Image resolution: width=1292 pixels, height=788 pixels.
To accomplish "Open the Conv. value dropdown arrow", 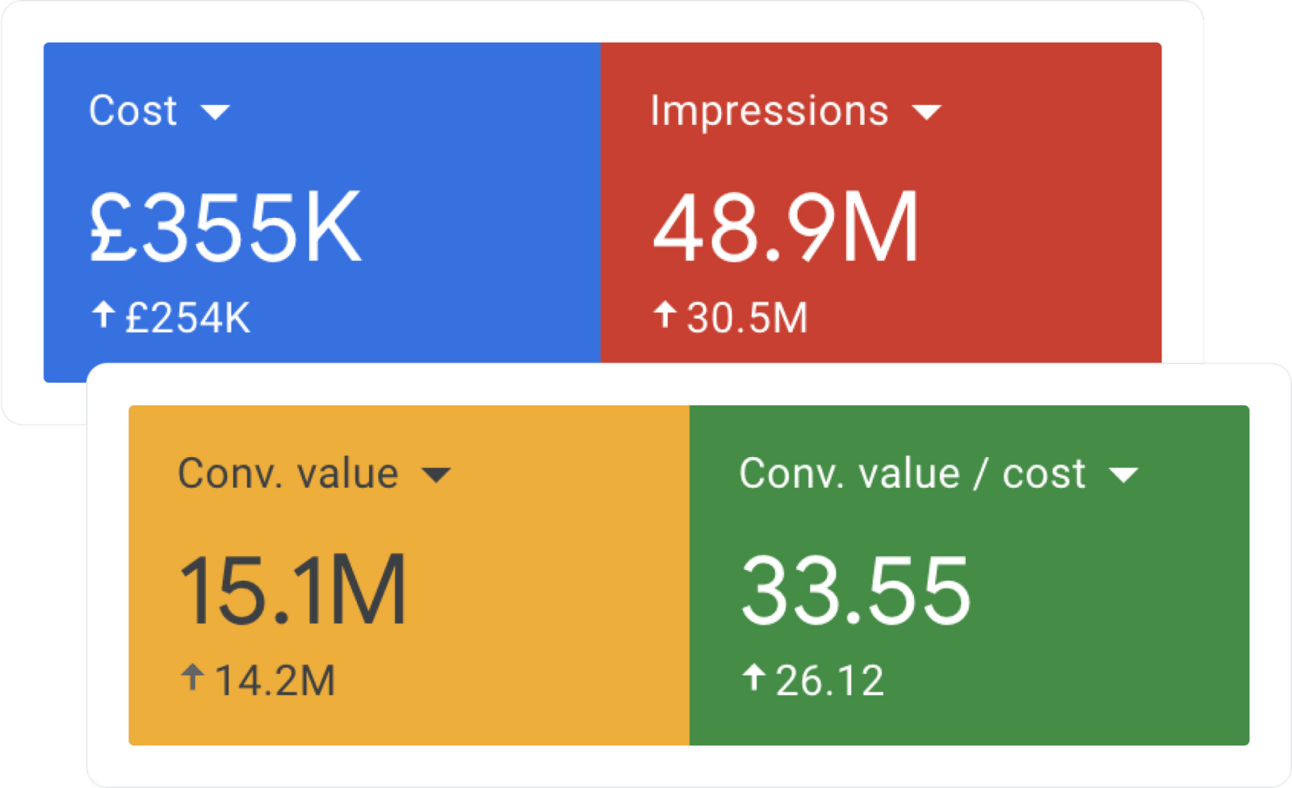I will [x=437, y=476].
